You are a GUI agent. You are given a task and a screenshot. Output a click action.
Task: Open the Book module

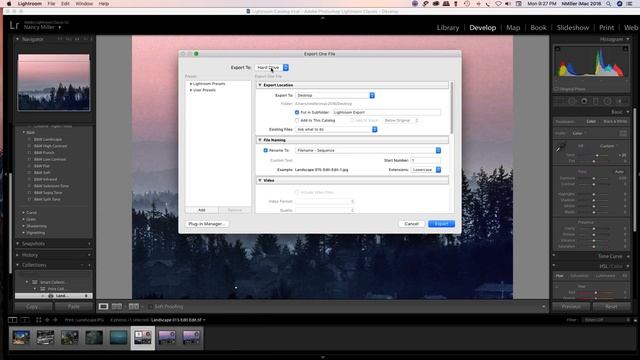538,27
